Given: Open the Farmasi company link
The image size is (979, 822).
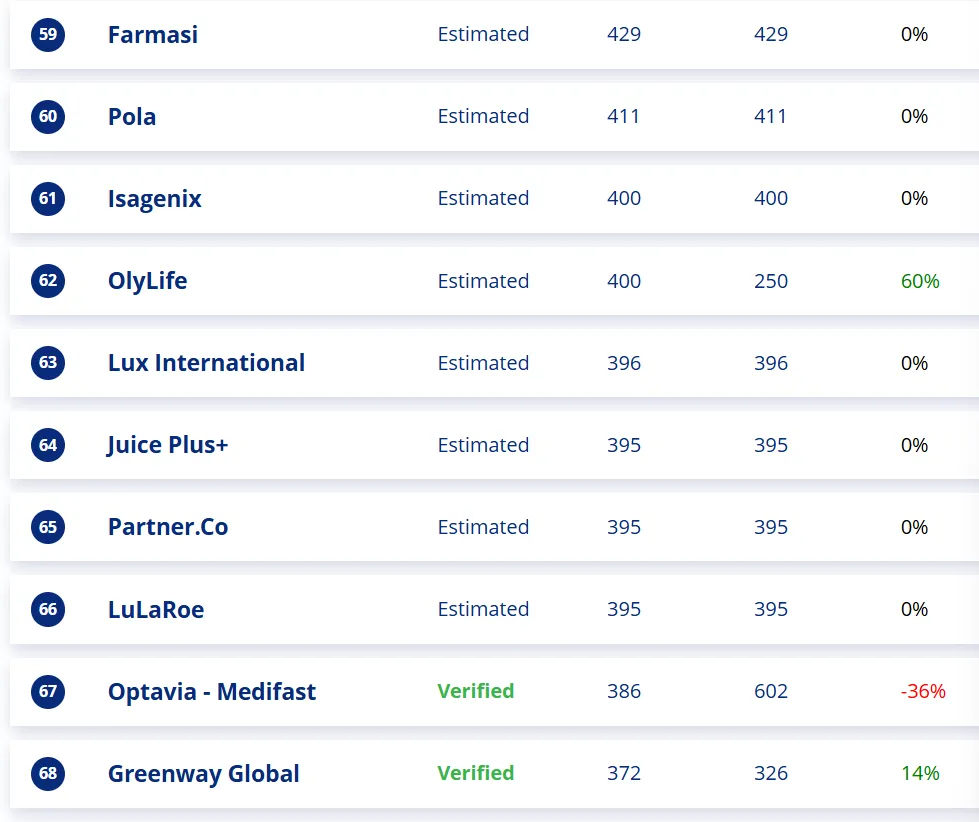Looking at the screenshot, I should point(153,35).
